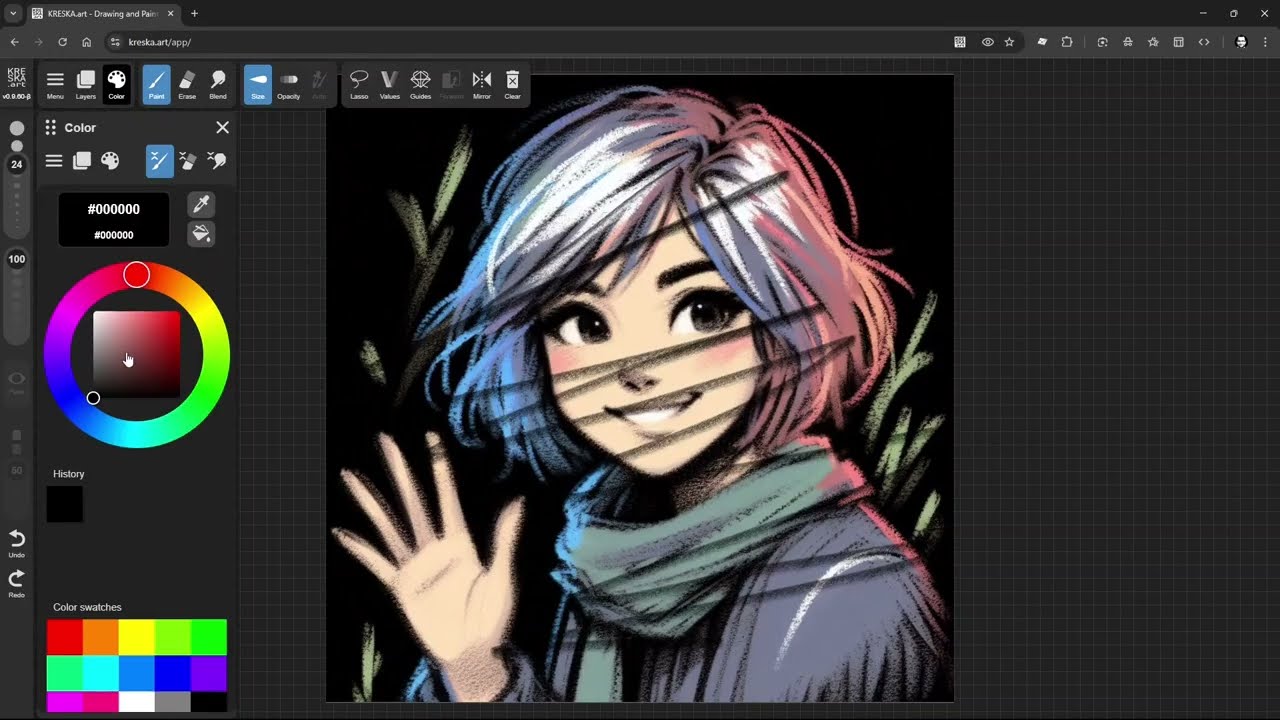Pick the purple color swatch

click(x=209, y=673)
